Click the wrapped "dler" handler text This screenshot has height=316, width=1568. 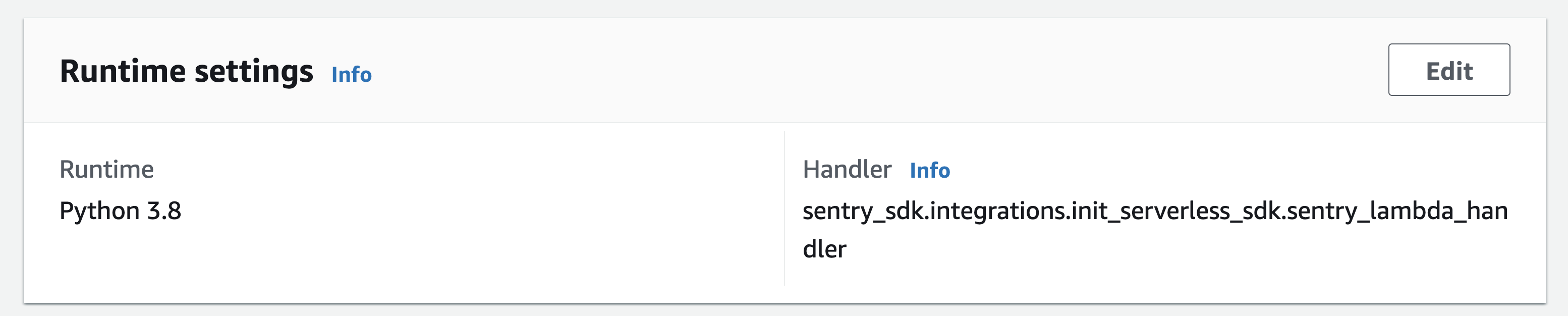tap(824, 250)
